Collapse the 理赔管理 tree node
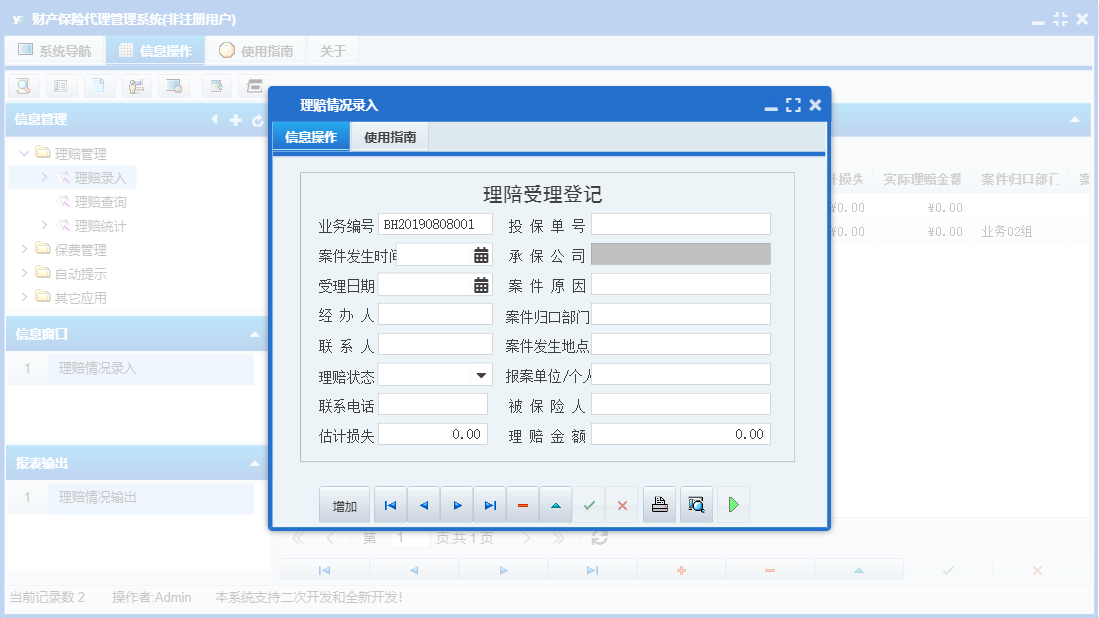 point(24,154)
